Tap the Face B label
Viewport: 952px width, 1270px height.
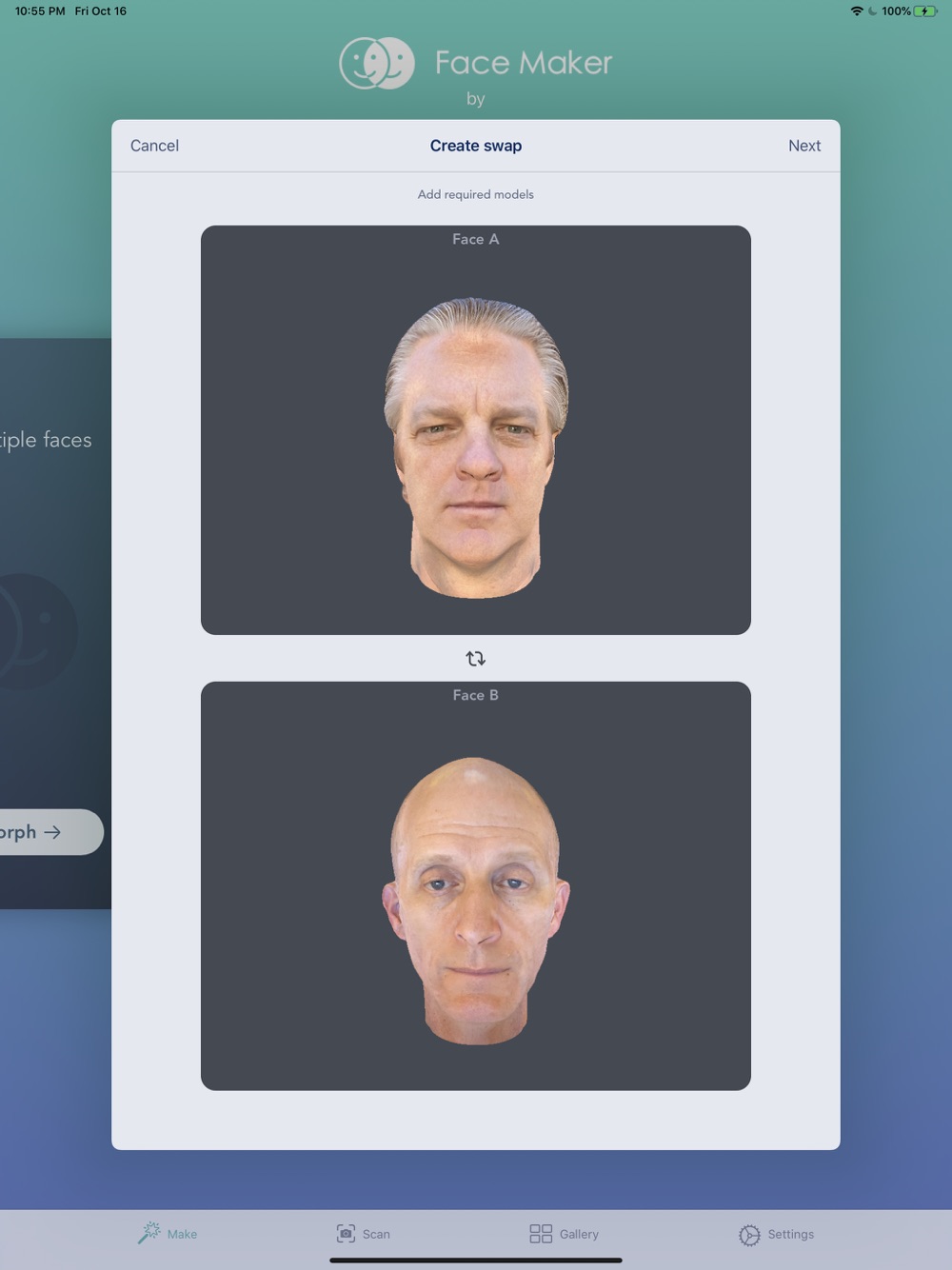(475, 695)
